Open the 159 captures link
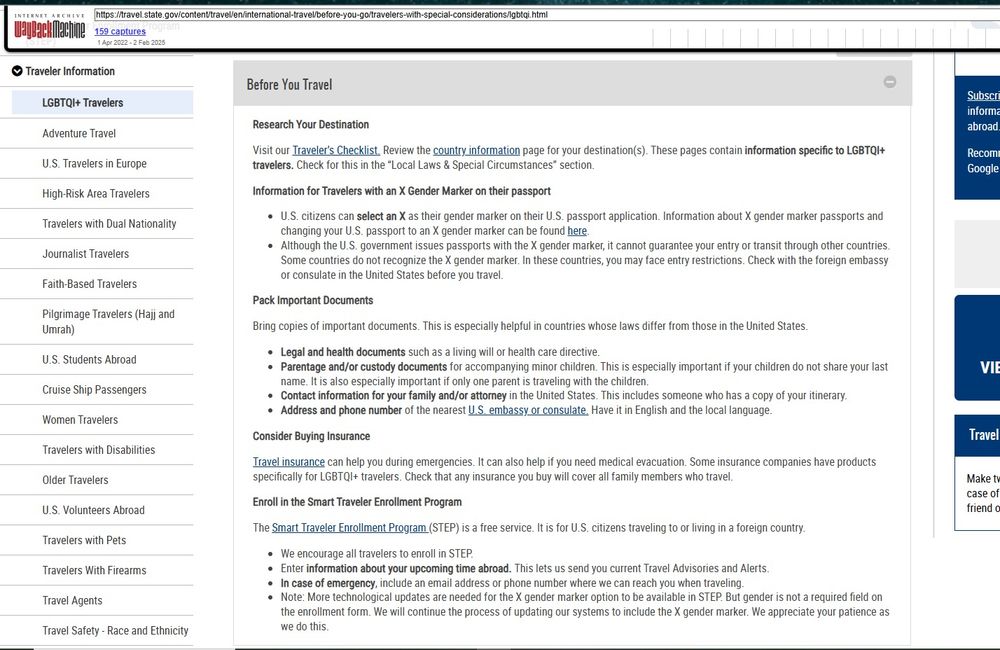Screen dimensions: 1000x650 point(120,31)
